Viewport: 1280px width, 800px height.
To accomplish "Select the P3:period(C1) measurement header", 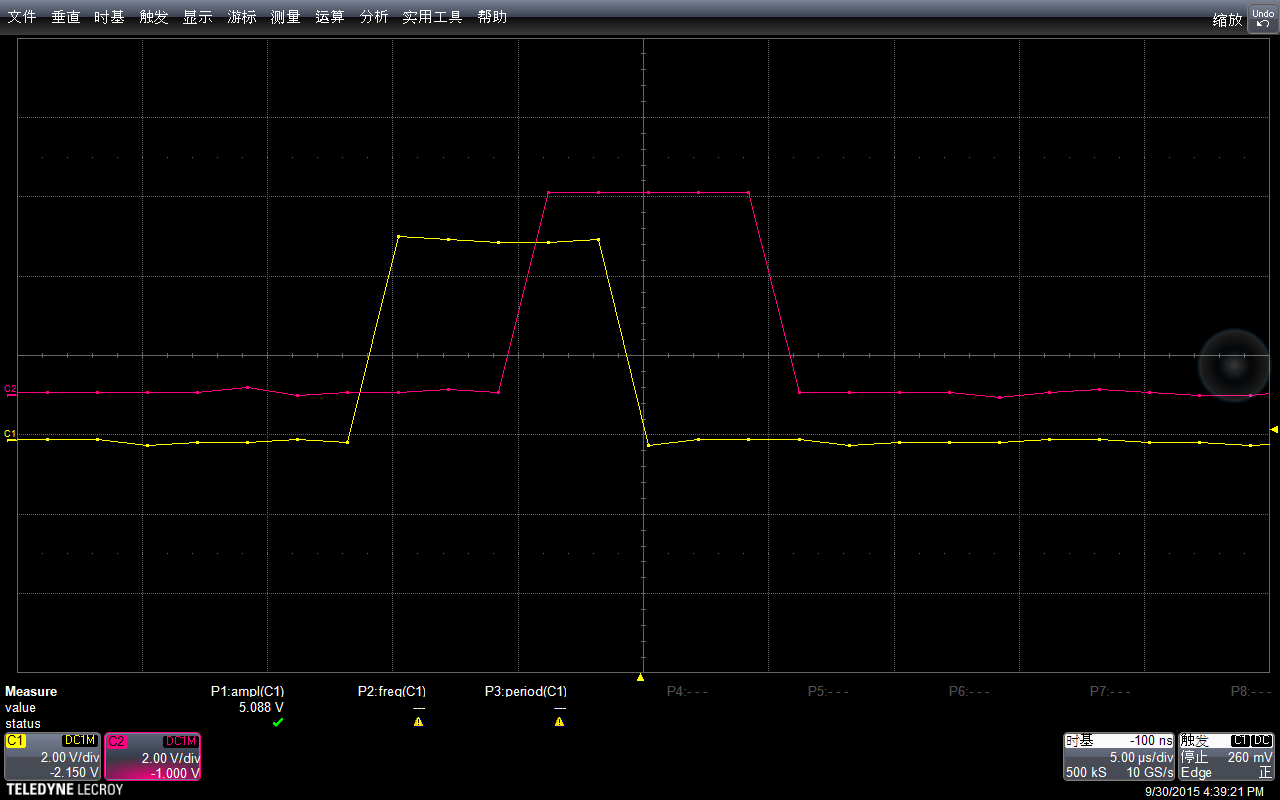I will (526, 691).
